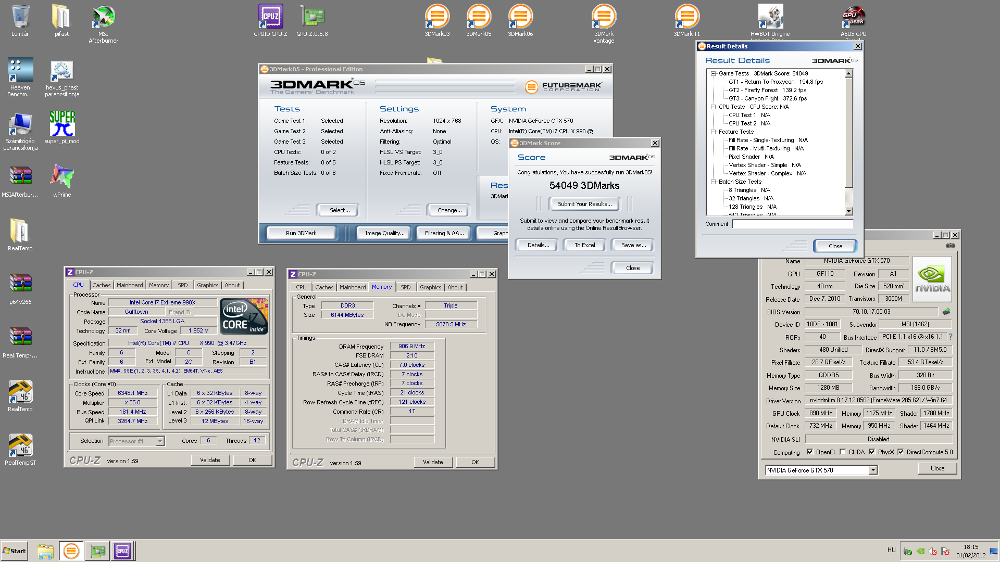Switch to Mainboard tab in left CPU-Z window
The height and width of the screenshot is (562, 1000).
pos(129,285)
